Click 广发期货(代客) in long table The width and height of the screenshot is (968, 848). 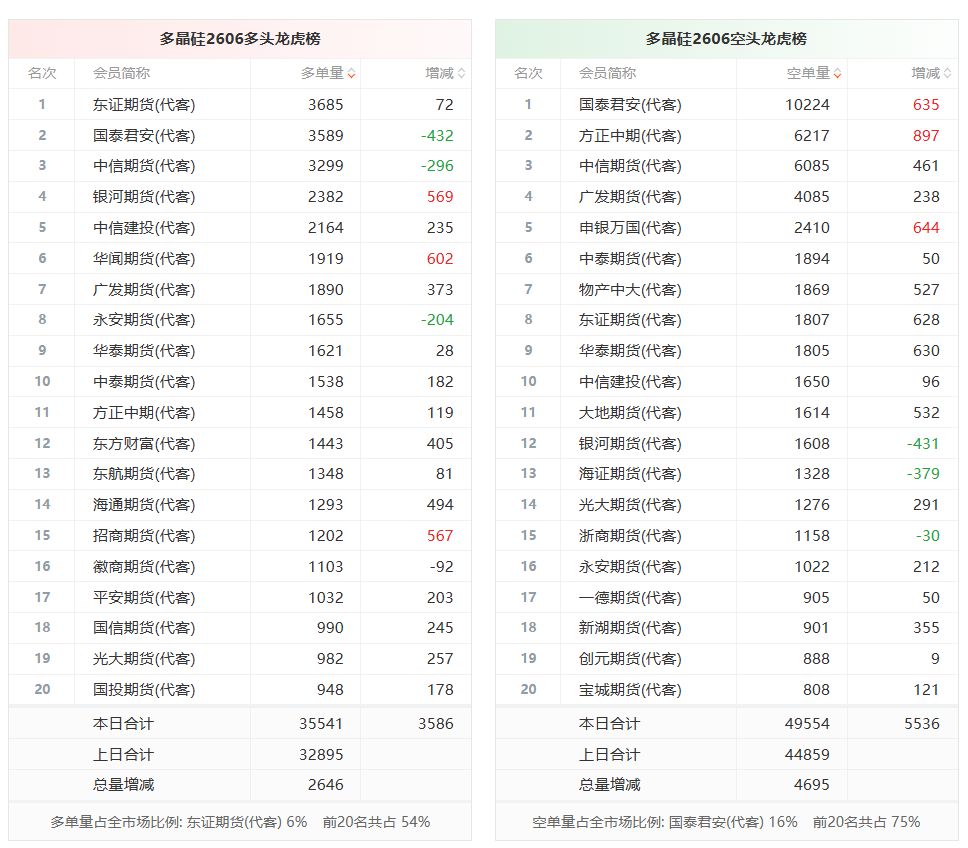click(x=144, y=289)
